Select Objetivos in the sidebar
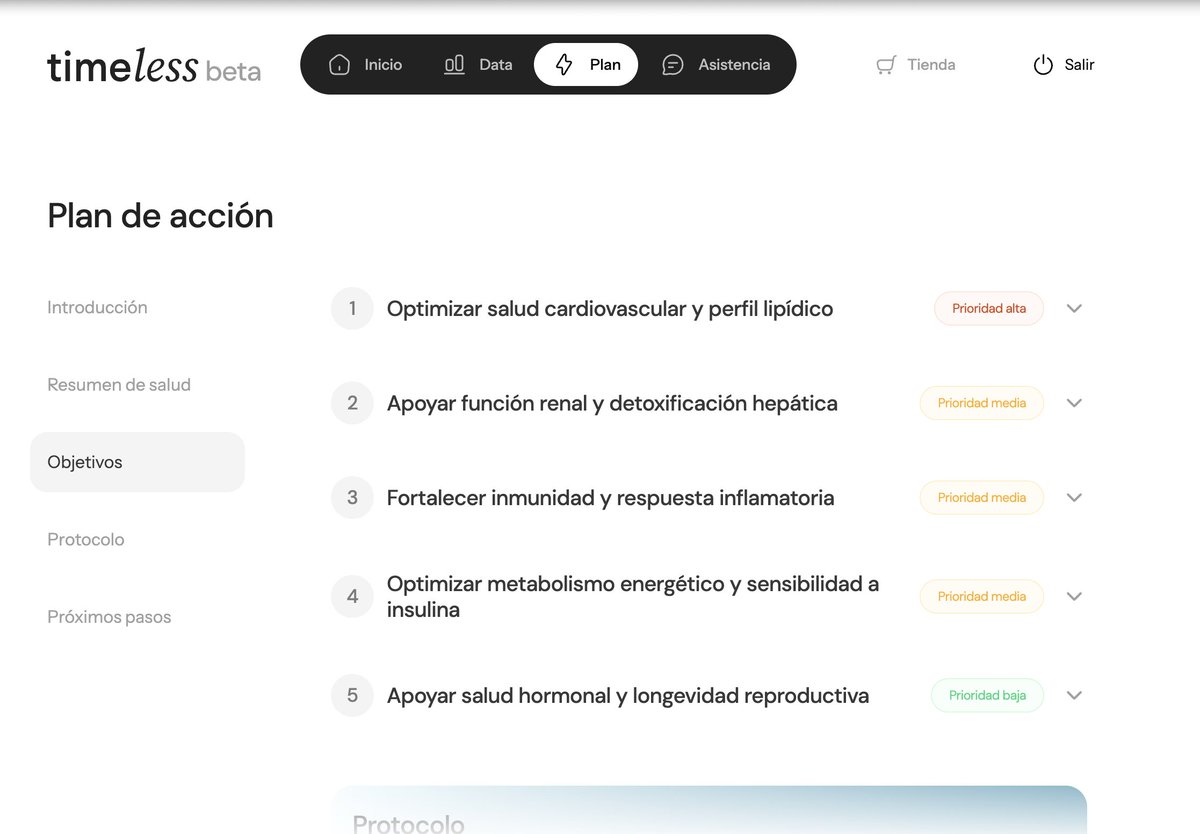Screen dimensions: 1200x834 pos(137,462)
